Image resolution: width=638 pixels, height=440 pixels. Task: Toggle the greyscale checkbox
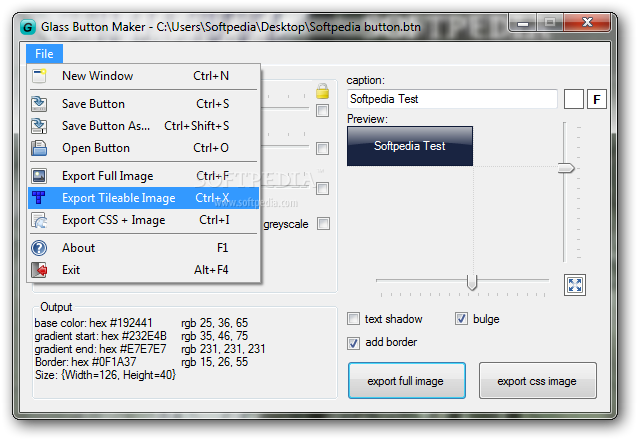click(323, 224)
